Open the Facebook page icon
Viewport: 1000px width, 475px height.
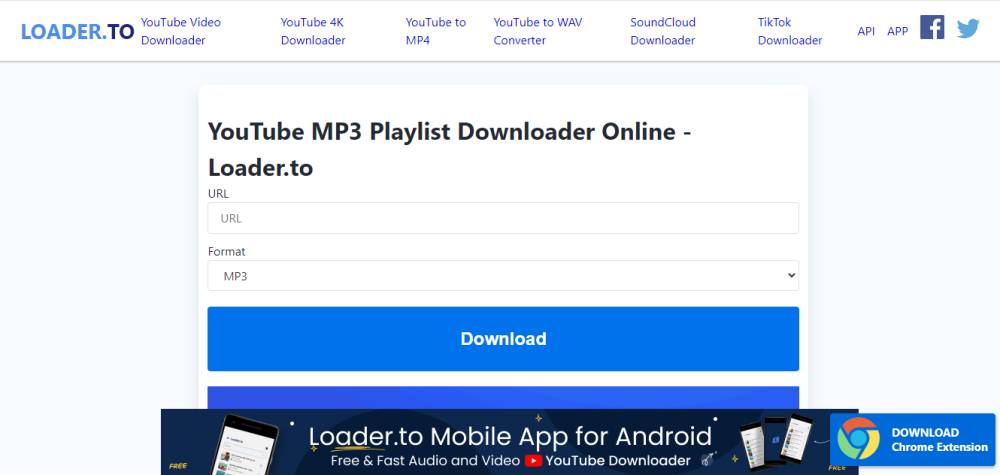pyautogui.click(x=932, y=27)
